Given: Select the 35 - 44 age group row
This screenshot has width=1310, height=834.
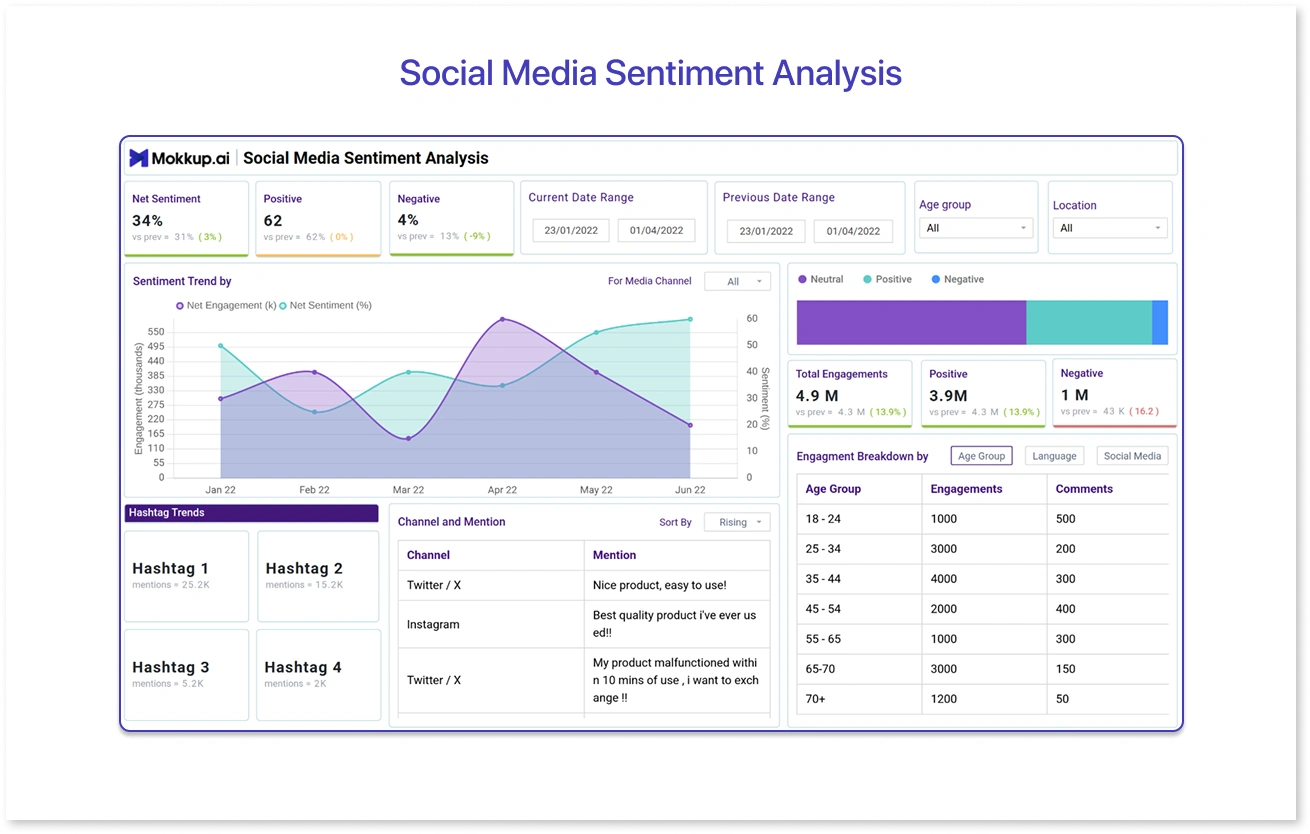Looking at the screenshot, I should point(982,579).
